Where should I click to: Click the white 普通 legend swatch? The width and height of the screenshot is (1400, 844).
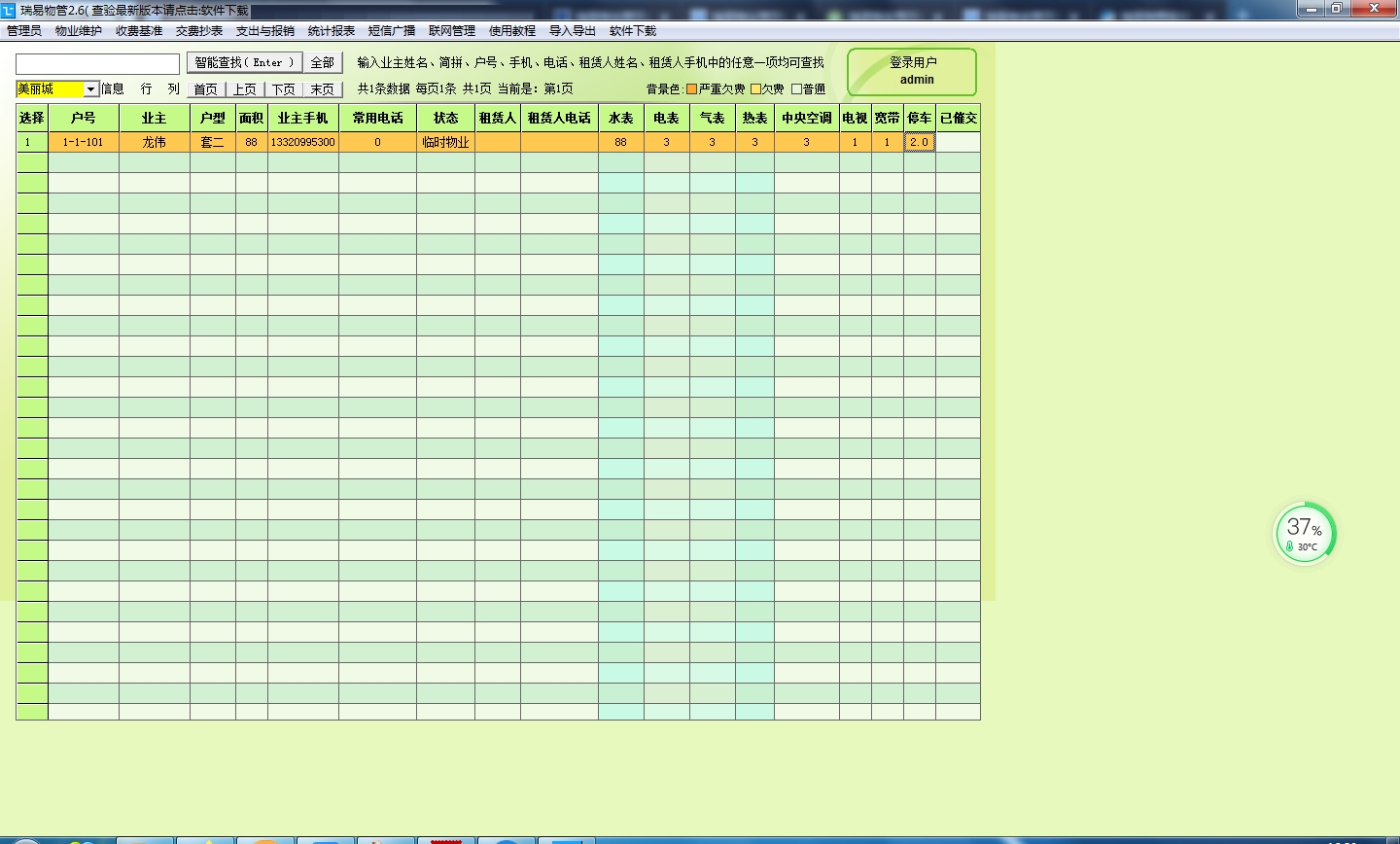click(797, 89)
